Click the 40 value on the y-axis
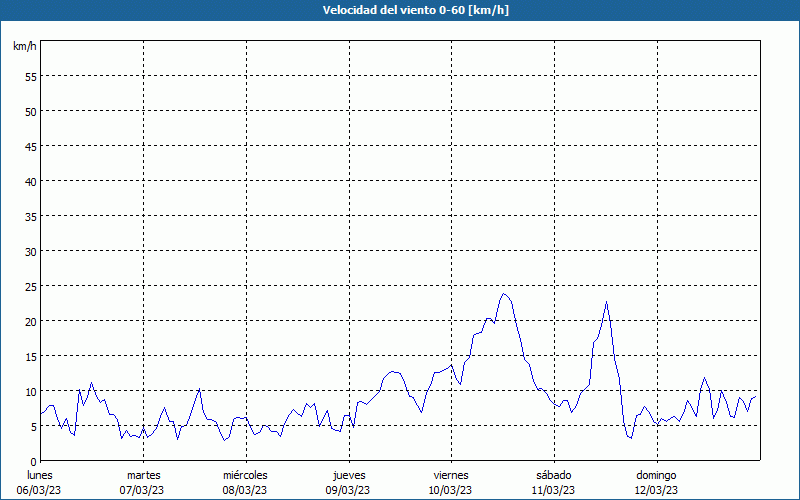The height and width of the screenshot is (500, 800). (31, 181)
